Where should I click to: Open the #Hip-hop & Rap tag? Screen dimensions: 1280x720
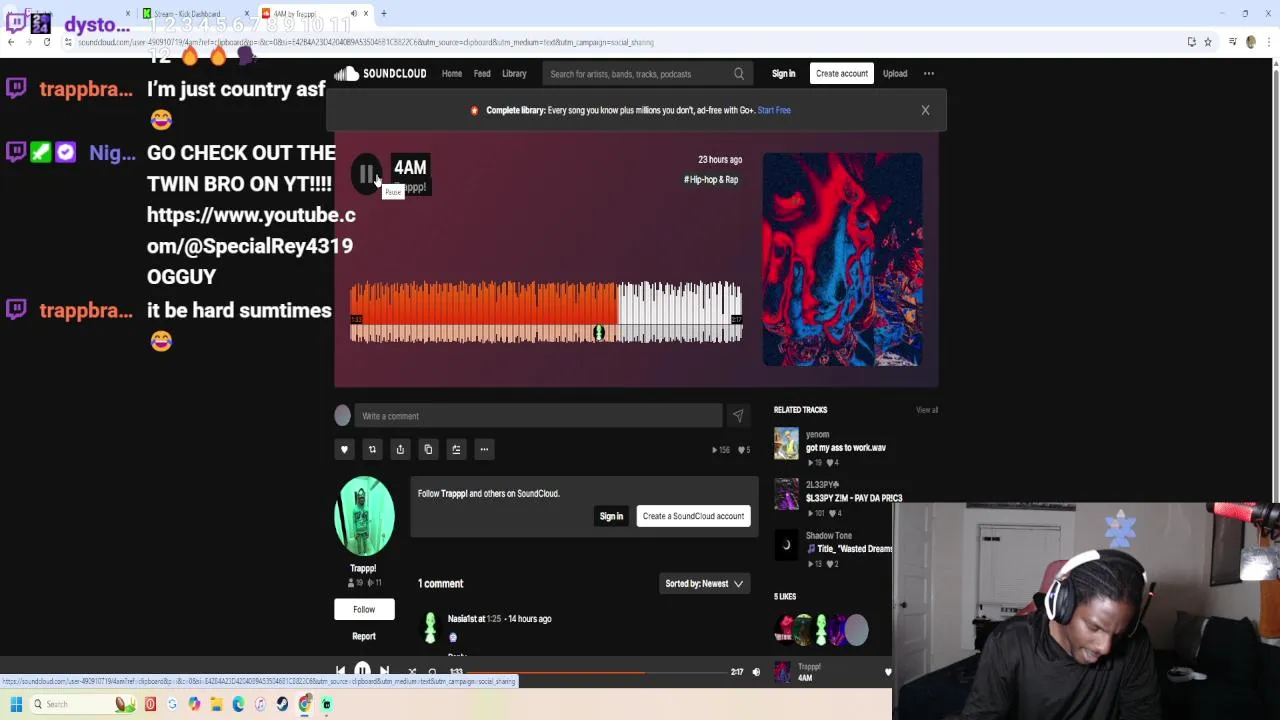coord(711,180)
